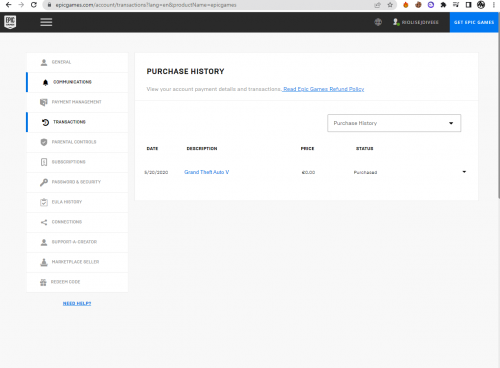Reload the current page
Image resolution: width=500 pixels, height=368 pixels.
[x=34, y=5]
